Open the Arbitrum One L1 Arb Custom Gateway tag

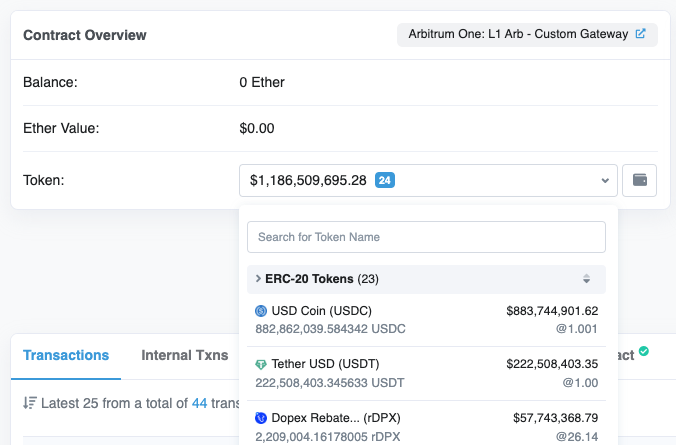coord(527,34)
